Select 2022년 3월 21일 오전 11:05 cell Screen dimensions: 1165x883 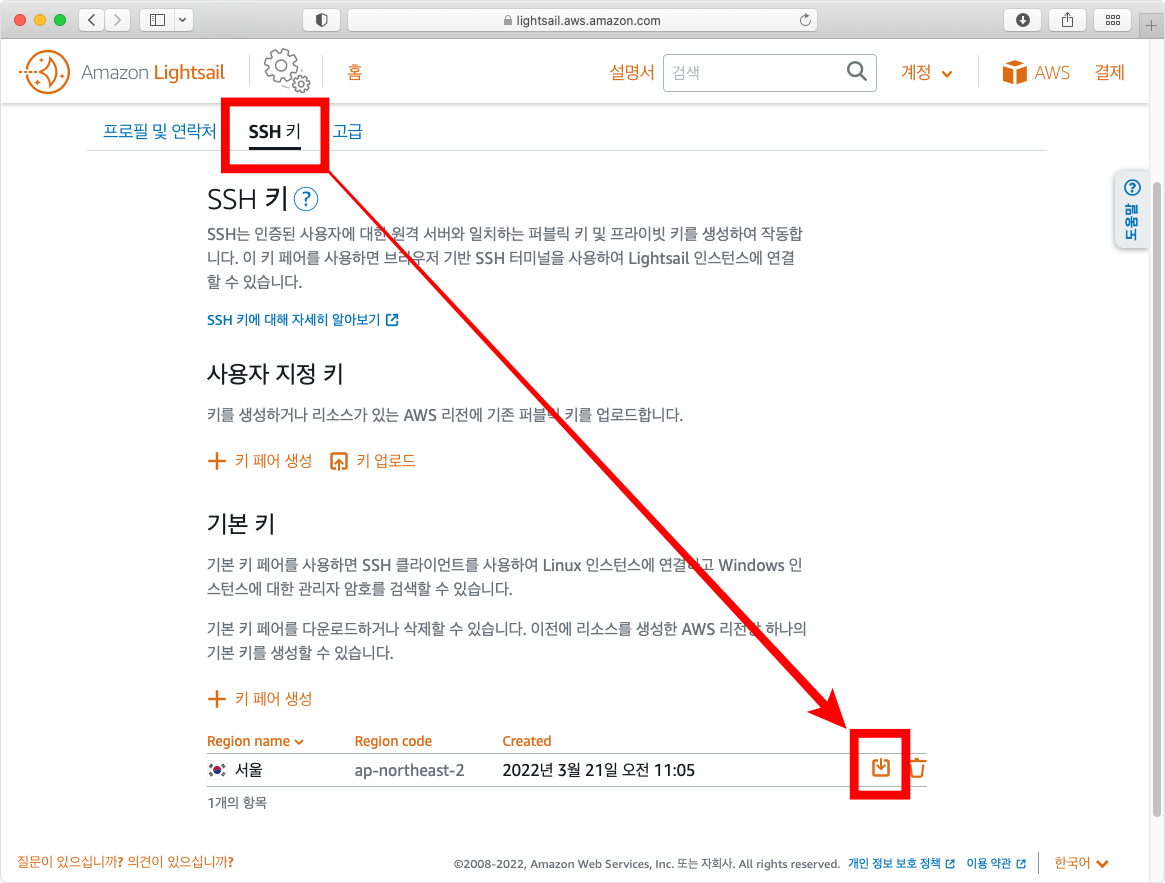pos(598,770)
